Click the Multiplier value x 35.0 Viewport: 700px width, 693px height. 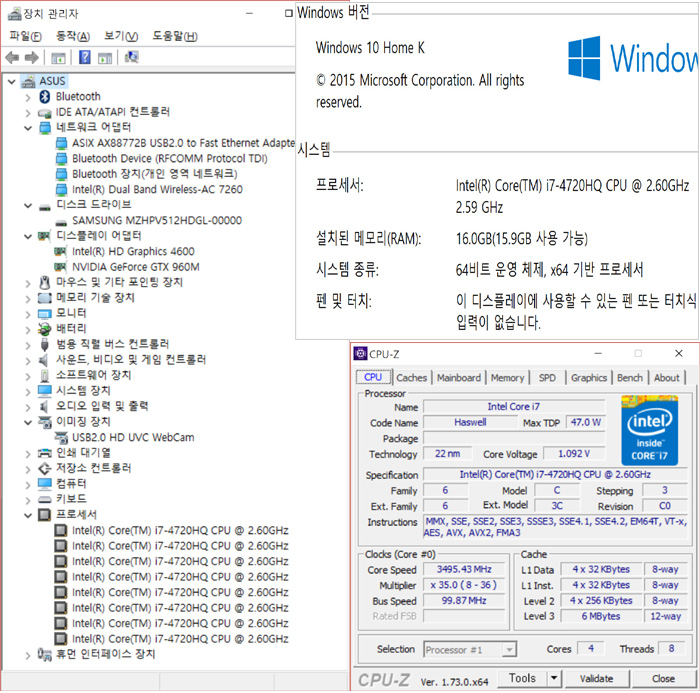(x=464, y=585)
